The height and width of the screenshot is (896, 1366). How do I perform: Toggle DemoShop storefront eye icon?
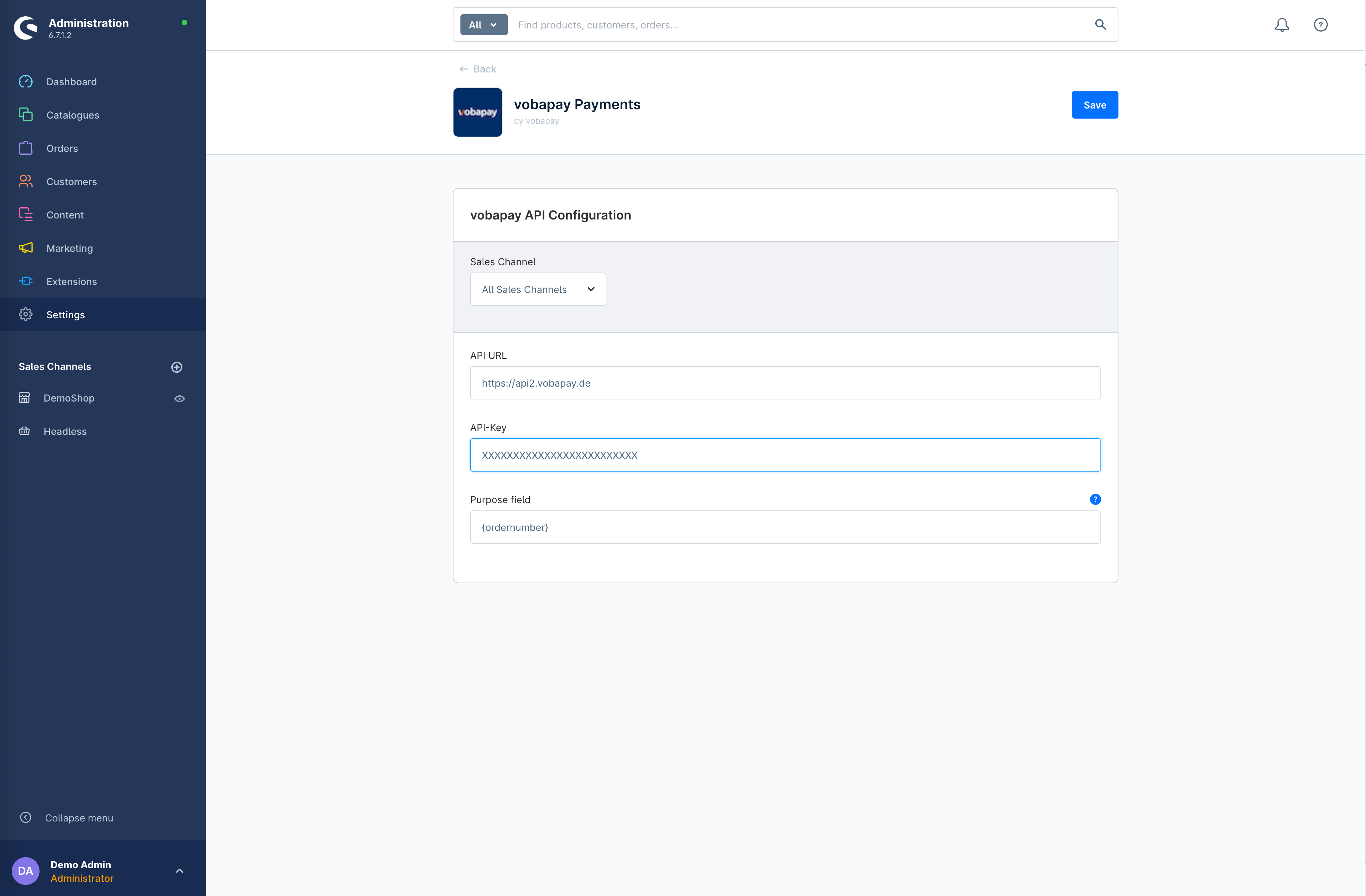pyautogui.click(x=180, y=398)
